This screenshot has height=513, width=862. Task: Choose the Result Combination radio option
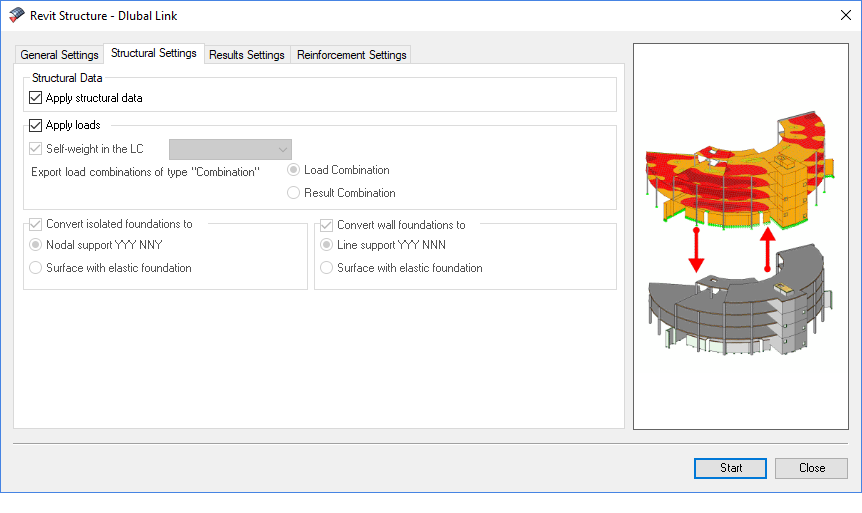tap(294, 193)
